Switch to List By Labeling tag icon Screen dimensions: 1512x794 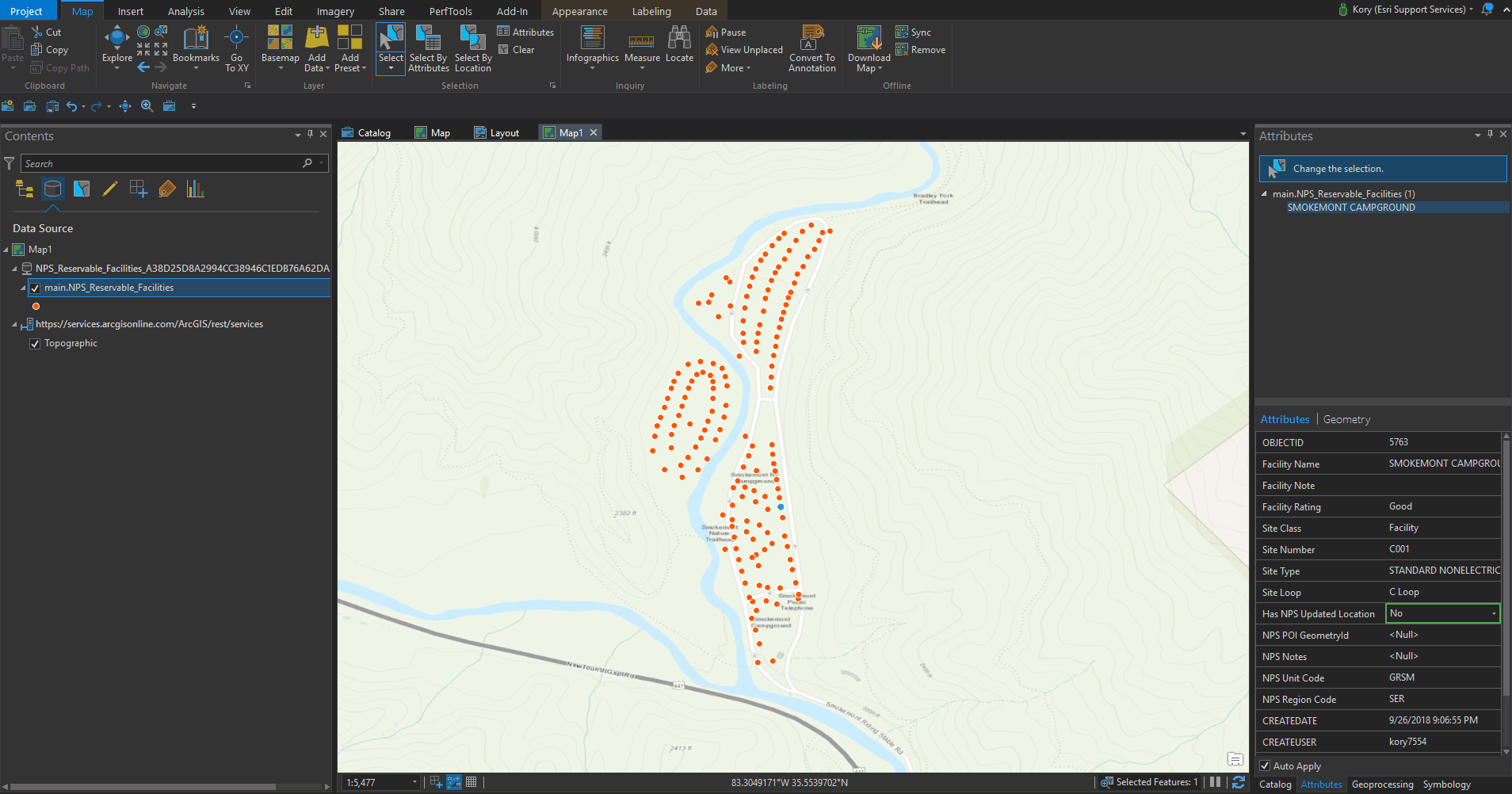coord(167,189)
